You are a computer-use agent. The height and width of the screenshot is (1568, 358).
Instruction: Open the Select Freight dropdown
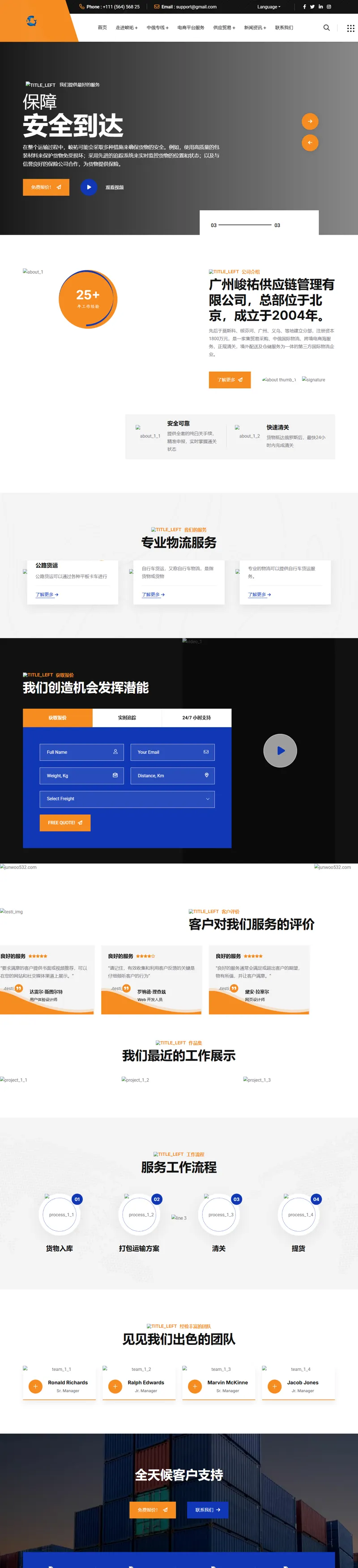pos(127,799)
